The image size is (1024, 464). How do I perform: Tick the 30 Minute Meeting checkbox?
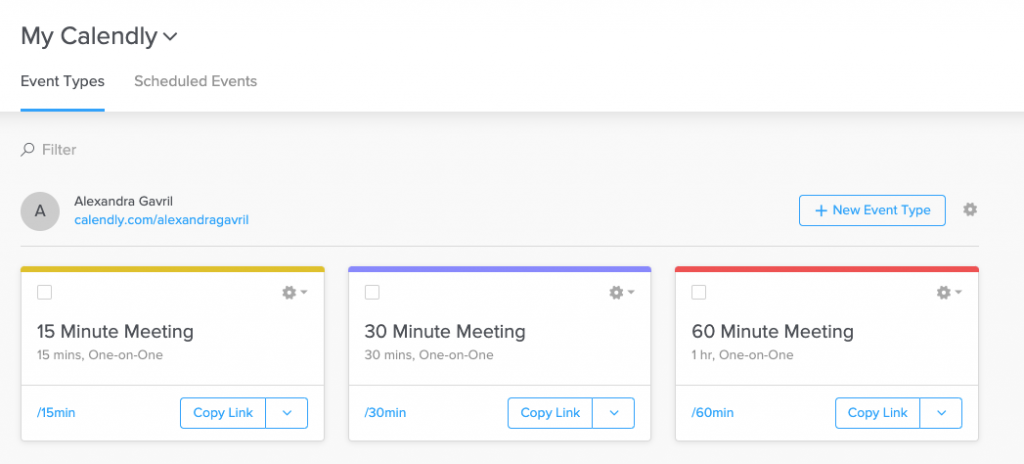[372, 292]
